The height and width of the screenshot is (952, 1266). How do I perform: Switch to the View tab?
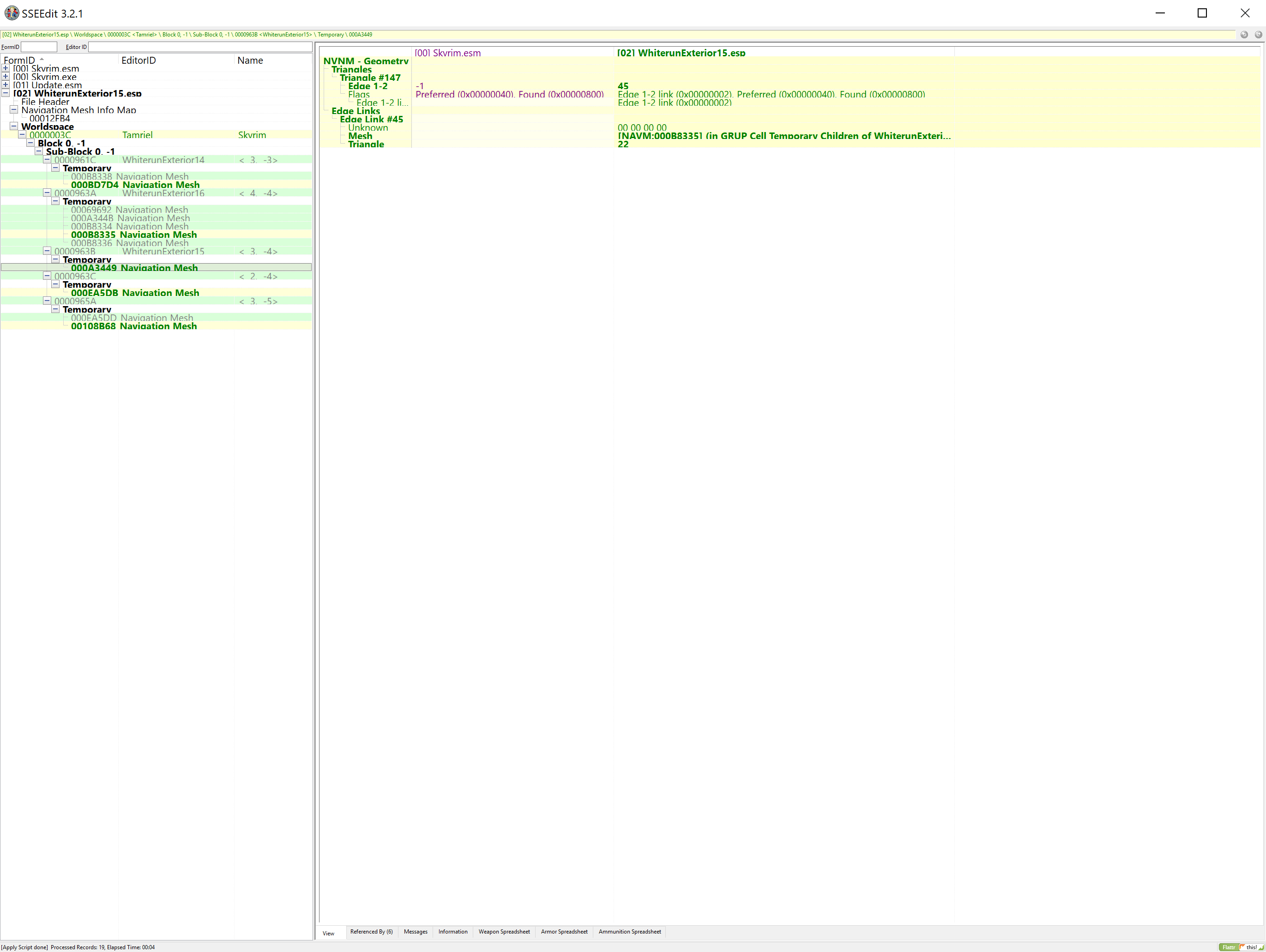[x=329, y=933]
